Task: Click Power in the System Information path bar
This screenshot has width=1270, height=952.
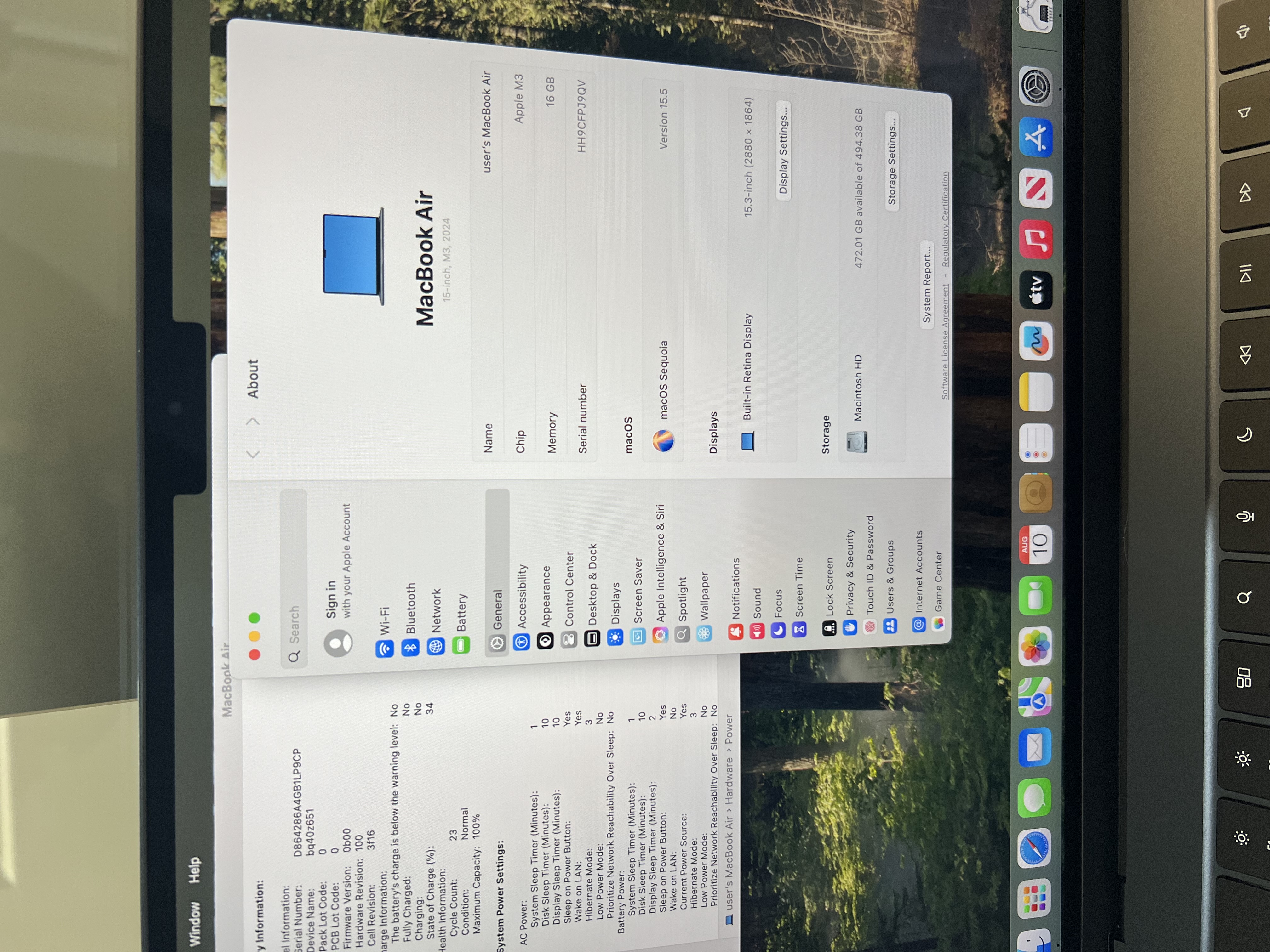Action: pyautogui.click(x=729, y=729)
